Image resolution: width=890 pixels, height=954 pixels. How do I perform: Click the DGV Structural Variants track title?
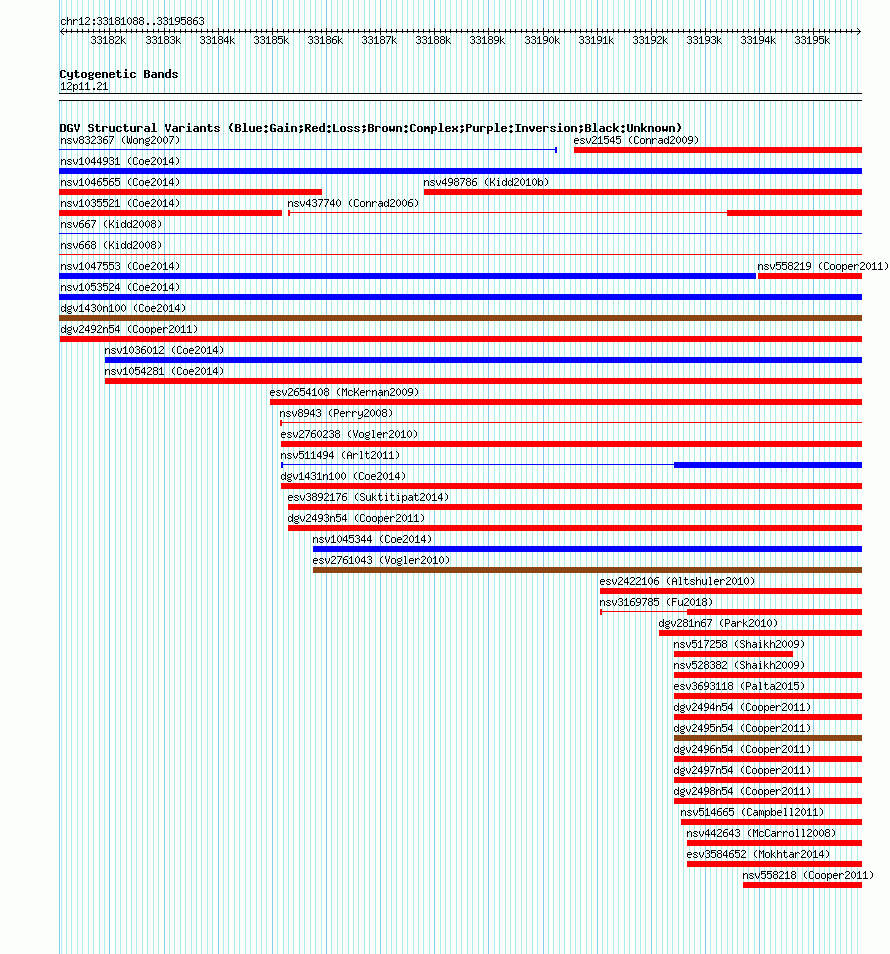tap(370, 128)
